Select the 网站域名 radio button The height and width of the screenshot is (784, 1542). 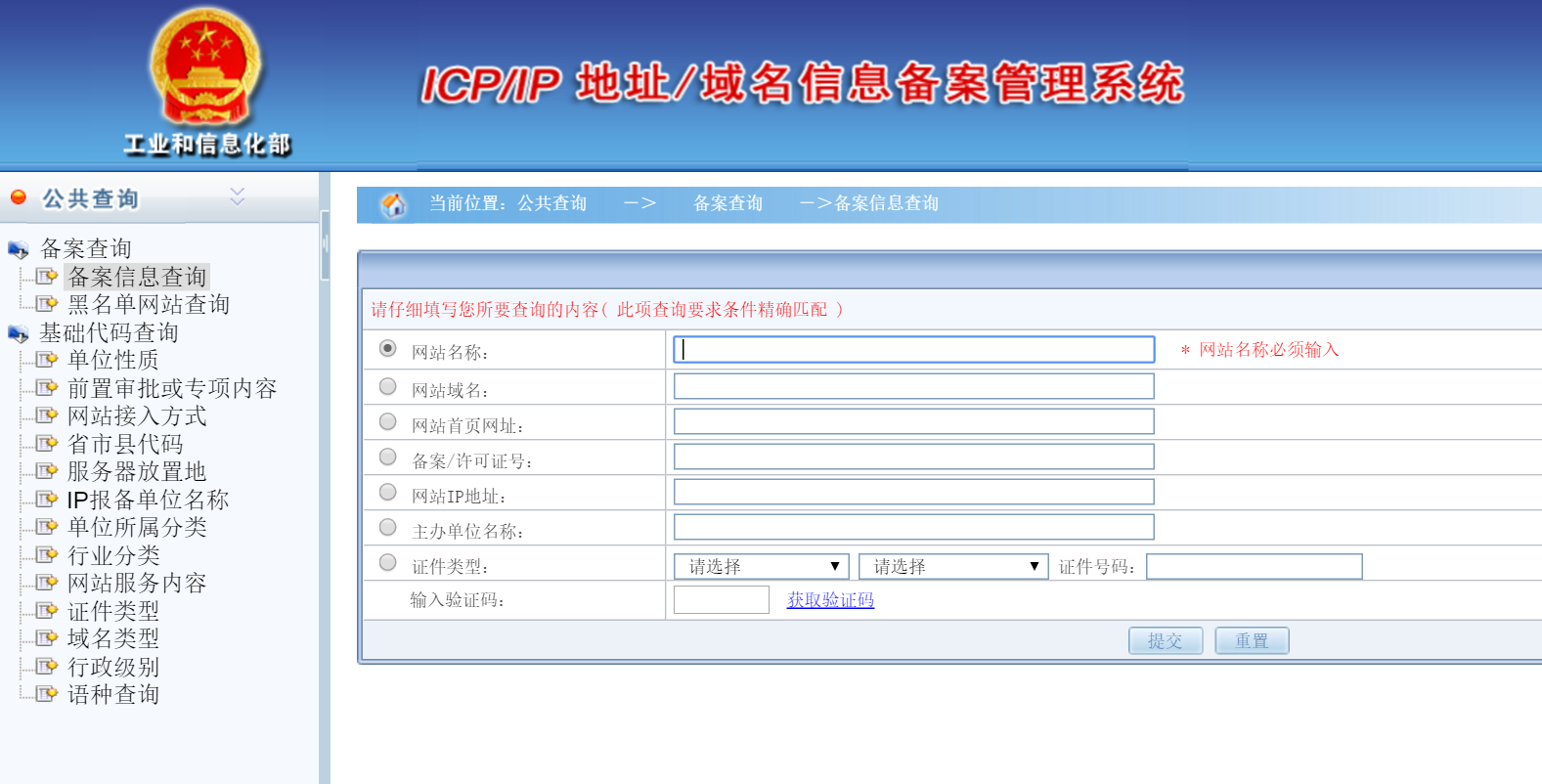(x=388, y=386)
